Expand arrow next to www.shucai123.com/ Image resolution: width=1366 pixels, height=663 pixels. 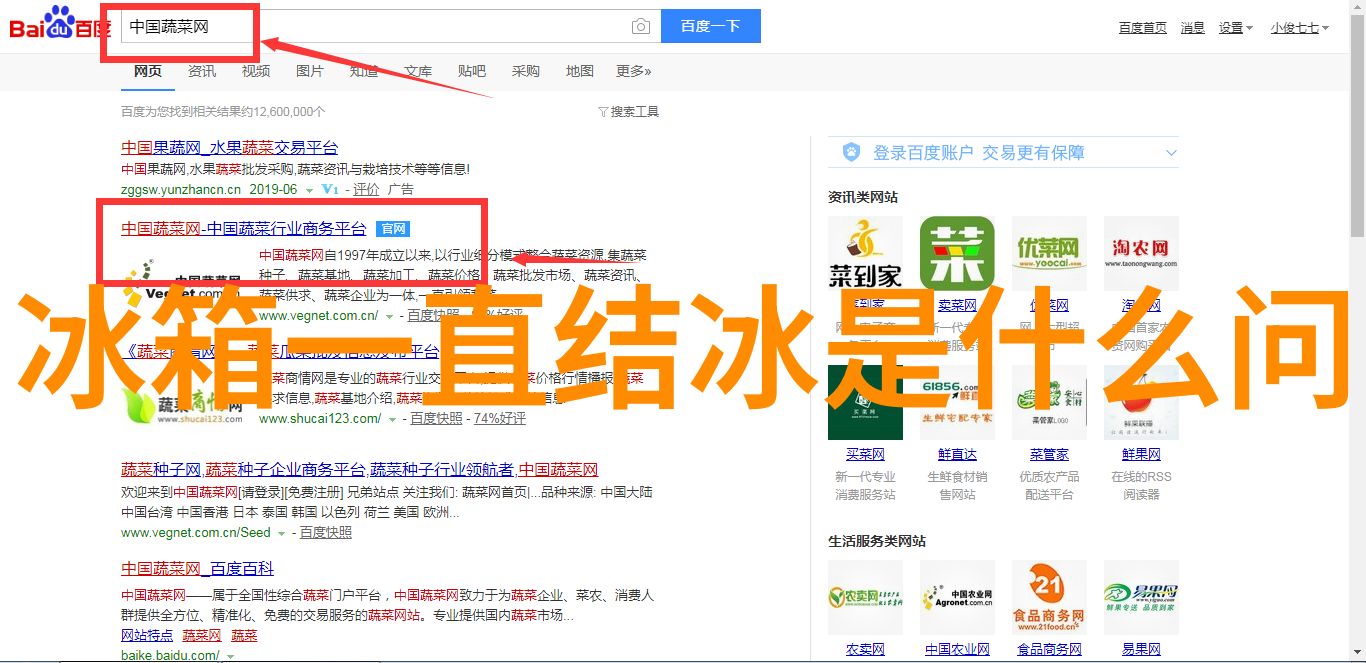pyautogui.click(x=392, y=419)
